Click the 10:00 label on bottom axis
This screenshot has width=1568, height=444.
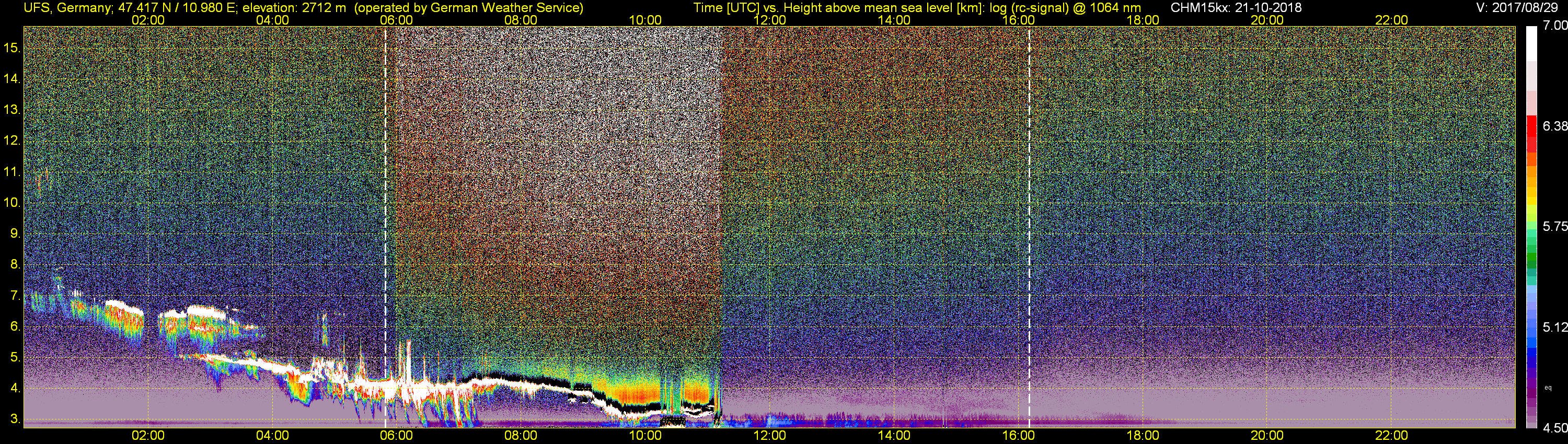click(645, 436)
